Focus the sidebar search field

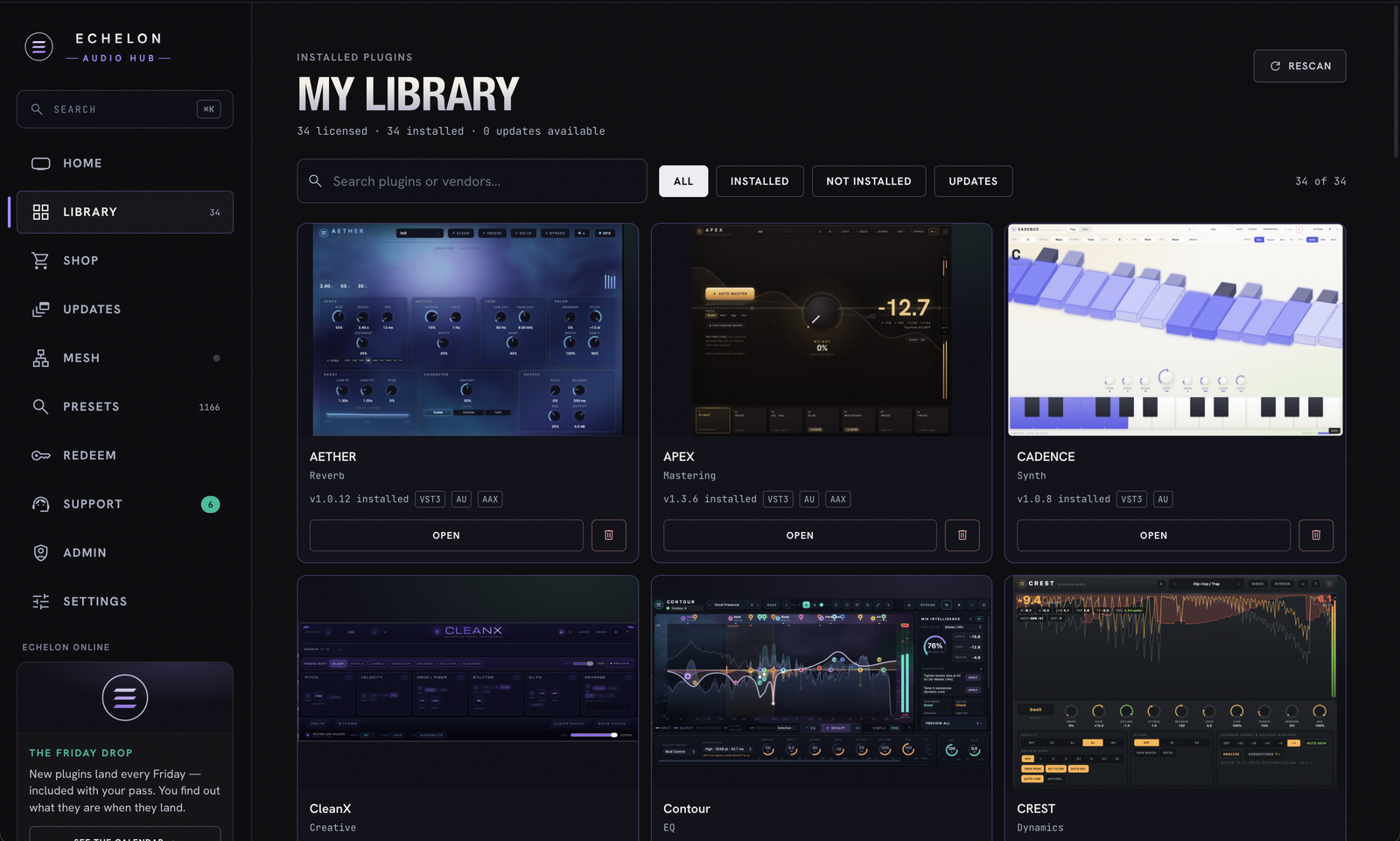125,109
